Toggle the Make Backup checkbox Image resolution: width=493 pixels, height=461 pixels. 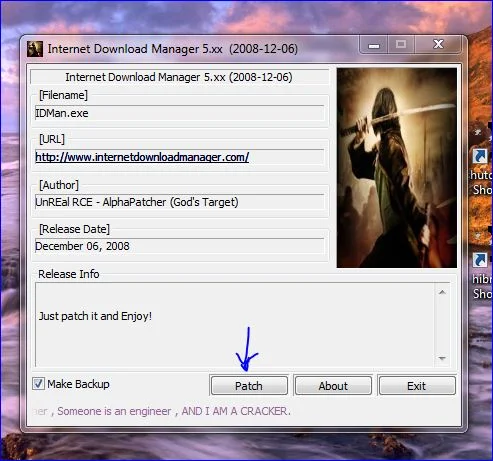tap(38, 384)
